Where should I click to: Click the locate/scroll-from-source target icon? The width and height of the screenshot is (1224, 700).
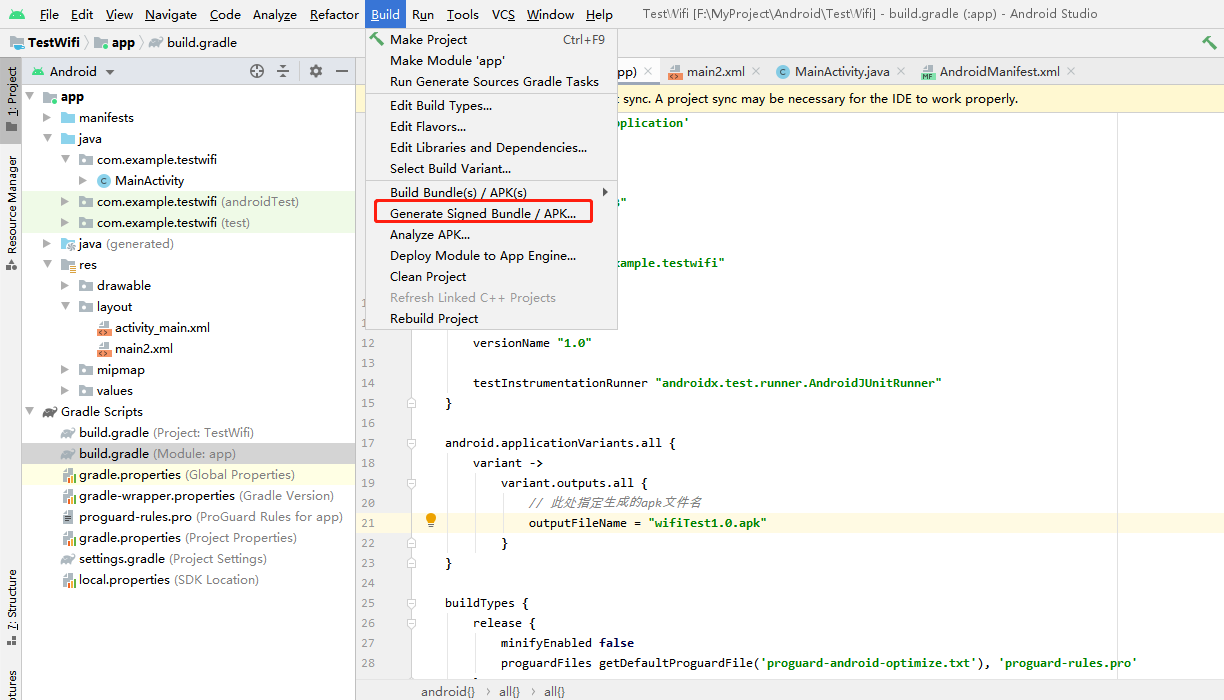coord(257,71)
